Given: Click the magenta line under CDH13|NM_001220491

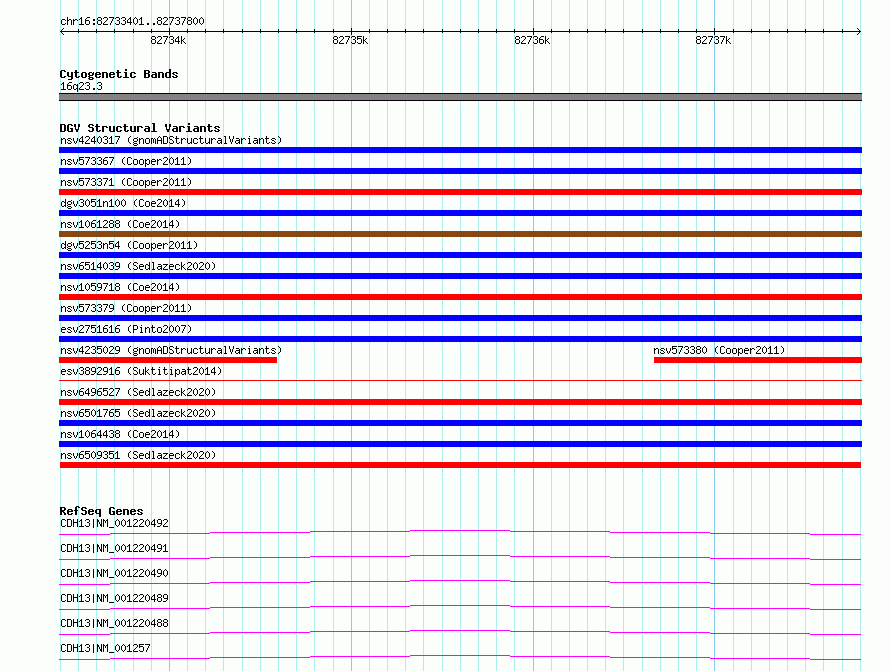Looking at the screenshot, I should [x=460, y=557].
